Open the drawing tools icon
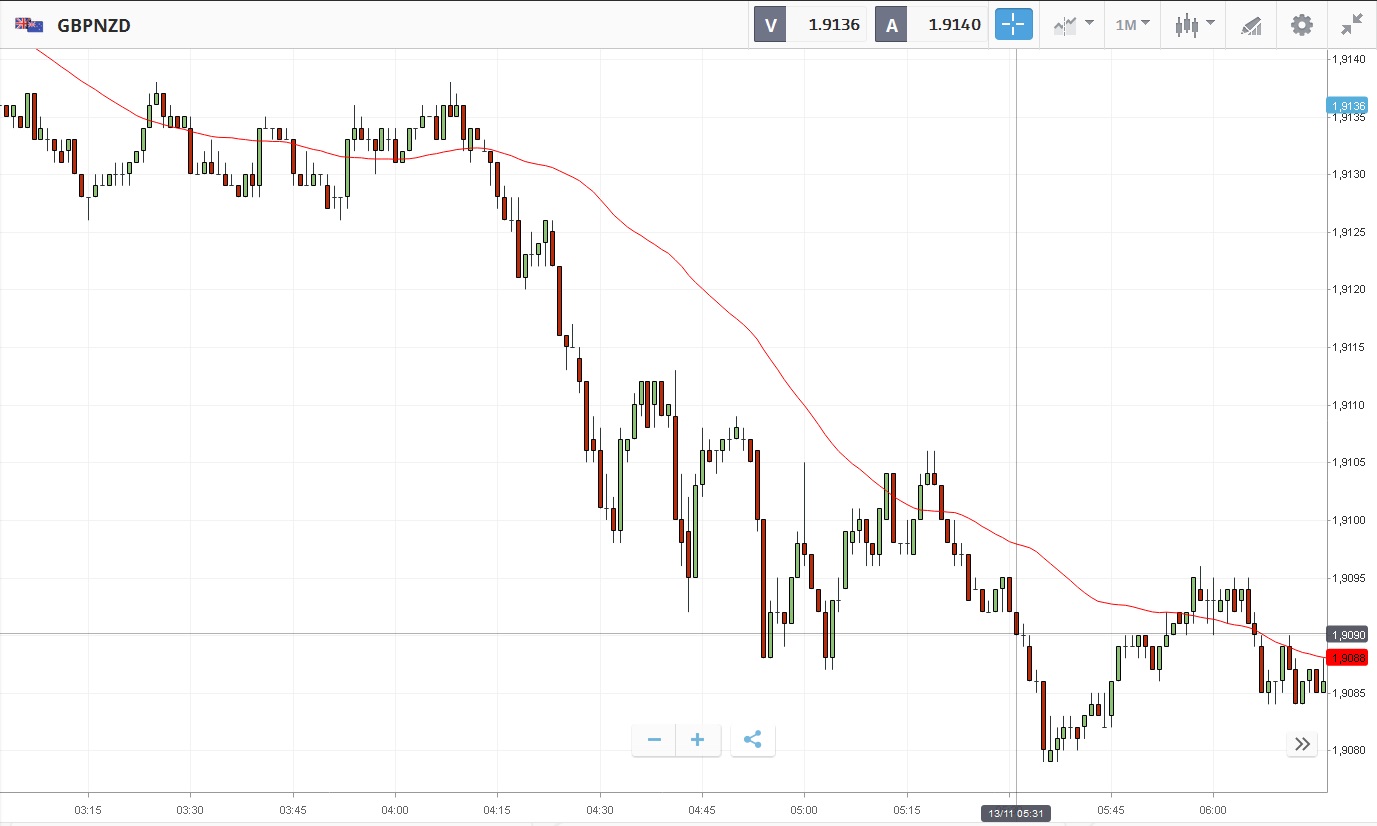1377x826 pixels. pos(1251,25)
